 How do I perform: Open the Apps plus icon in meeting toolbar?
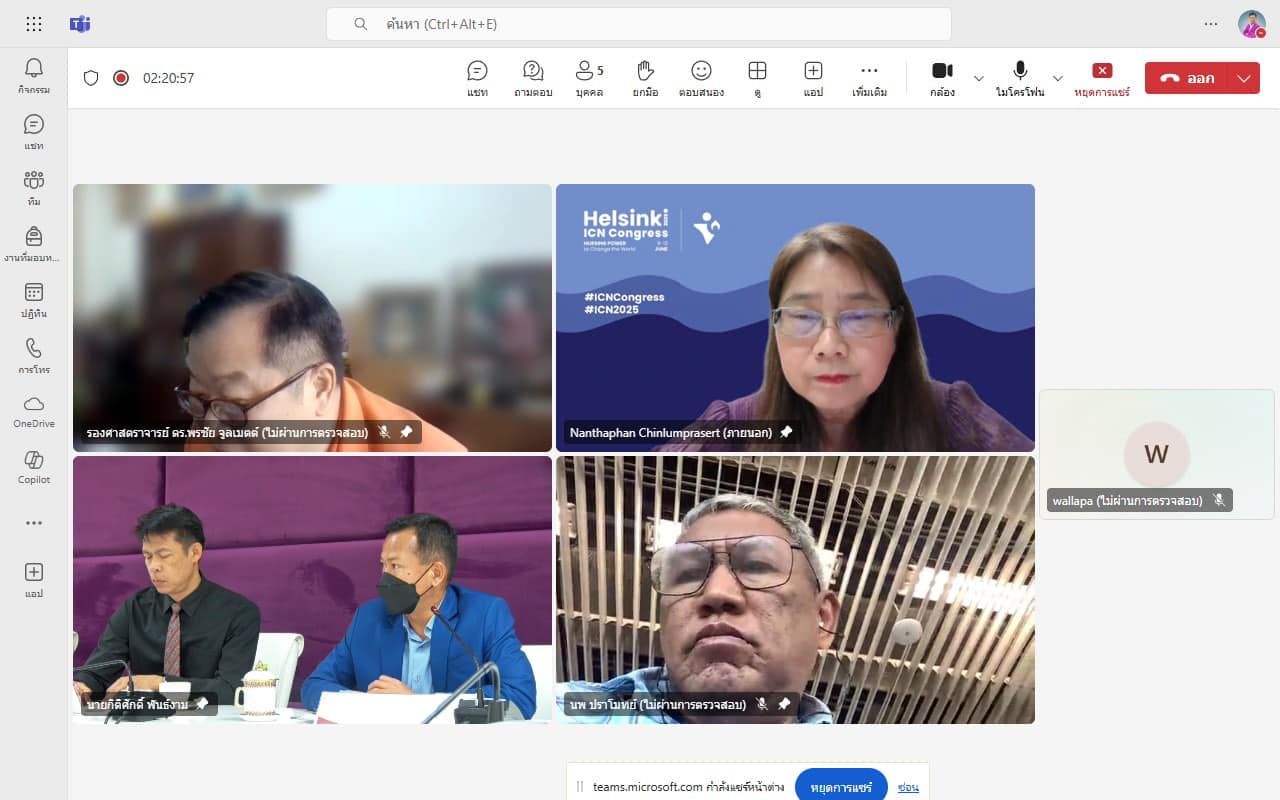tap(813, 78)
